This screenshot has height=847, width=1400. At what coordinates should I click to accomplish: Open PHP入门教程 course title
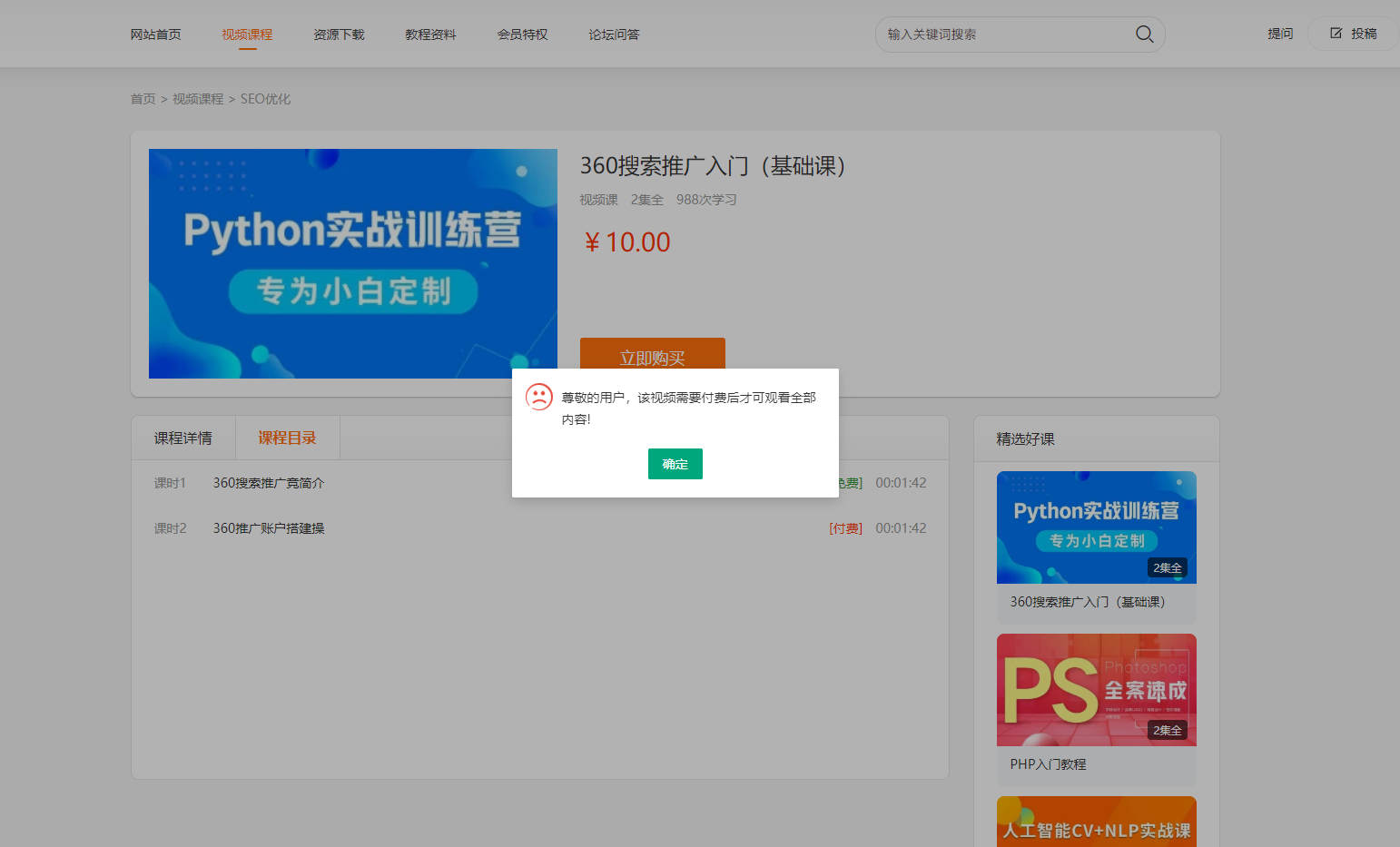point(1048,764)
